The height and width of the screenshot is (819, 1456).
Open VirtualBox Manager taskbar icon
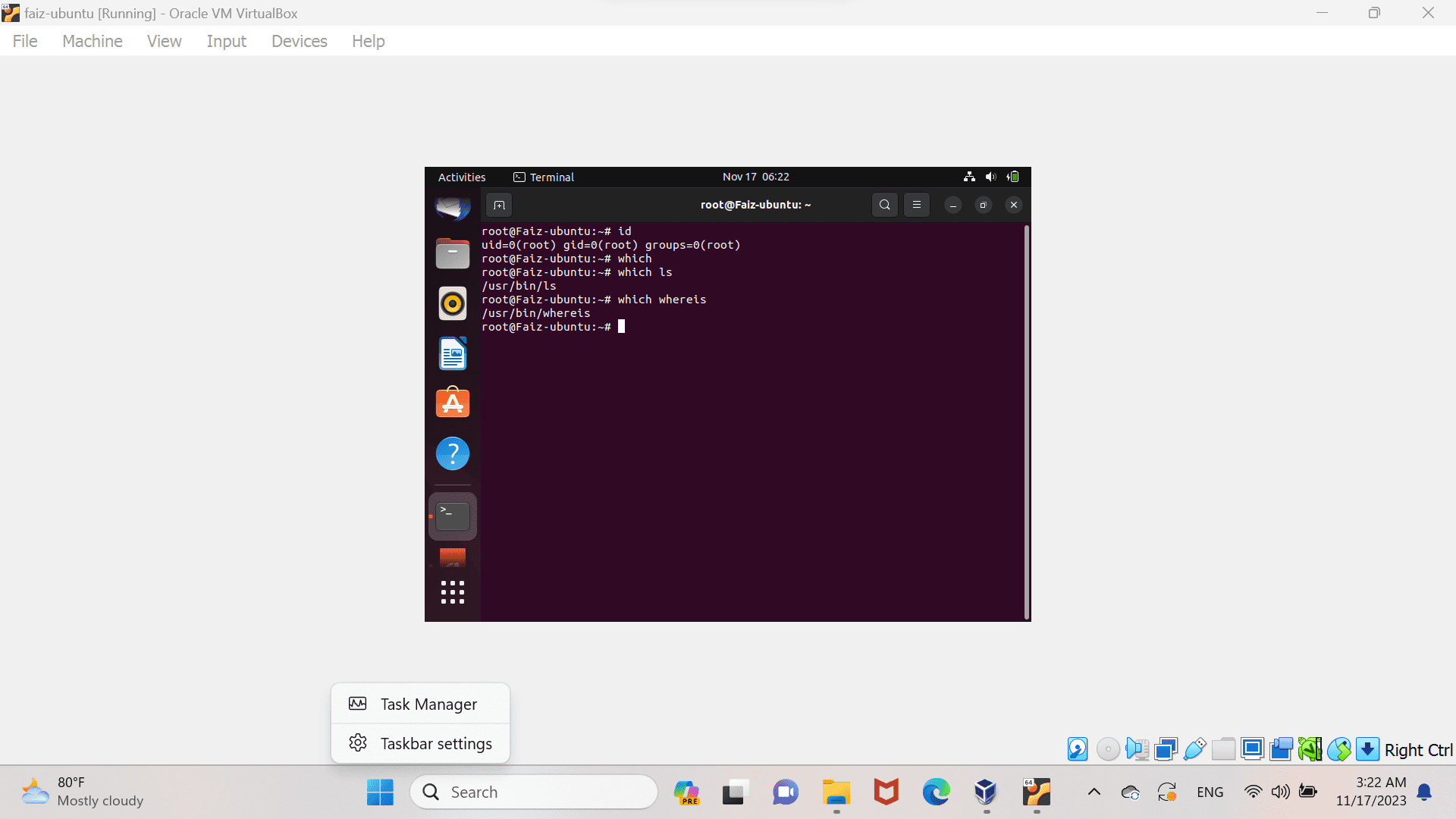tap(986, 792)
